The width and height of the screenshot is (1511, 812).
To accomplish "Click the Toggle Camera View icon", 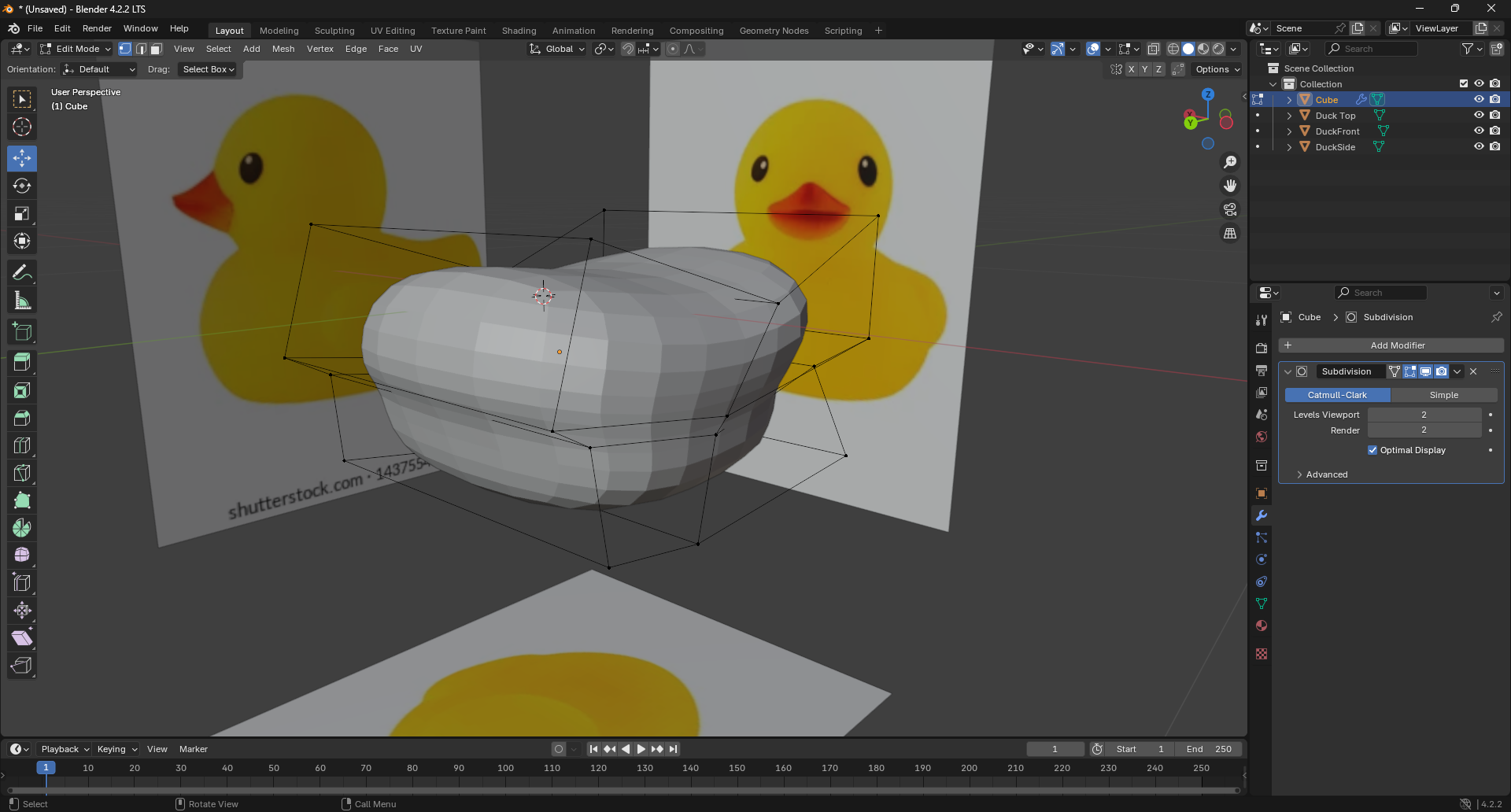I will pos(1229,210).
